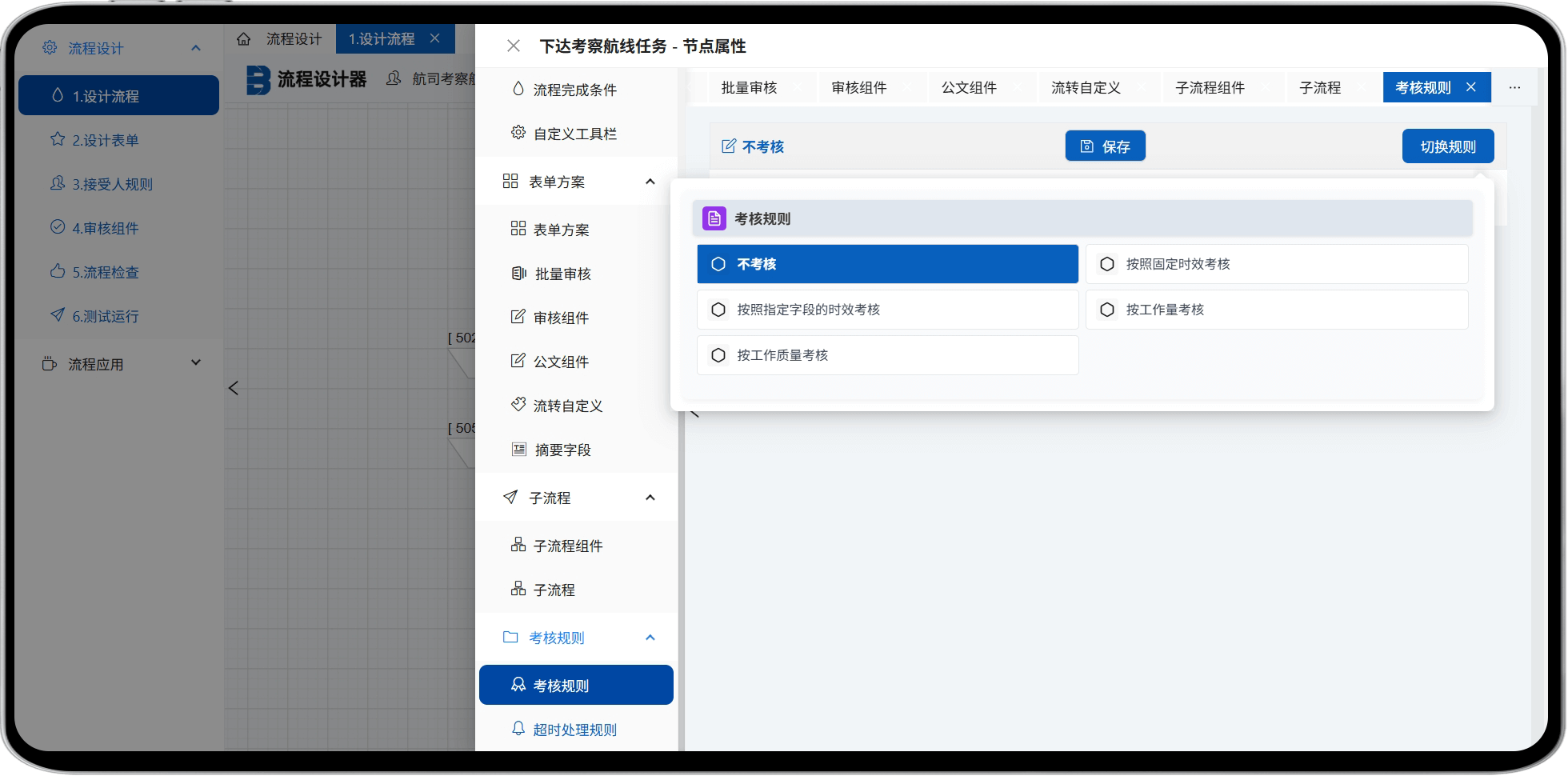
Task: Click the home icon in the tab bar
Action: click(x=244, y=39)
